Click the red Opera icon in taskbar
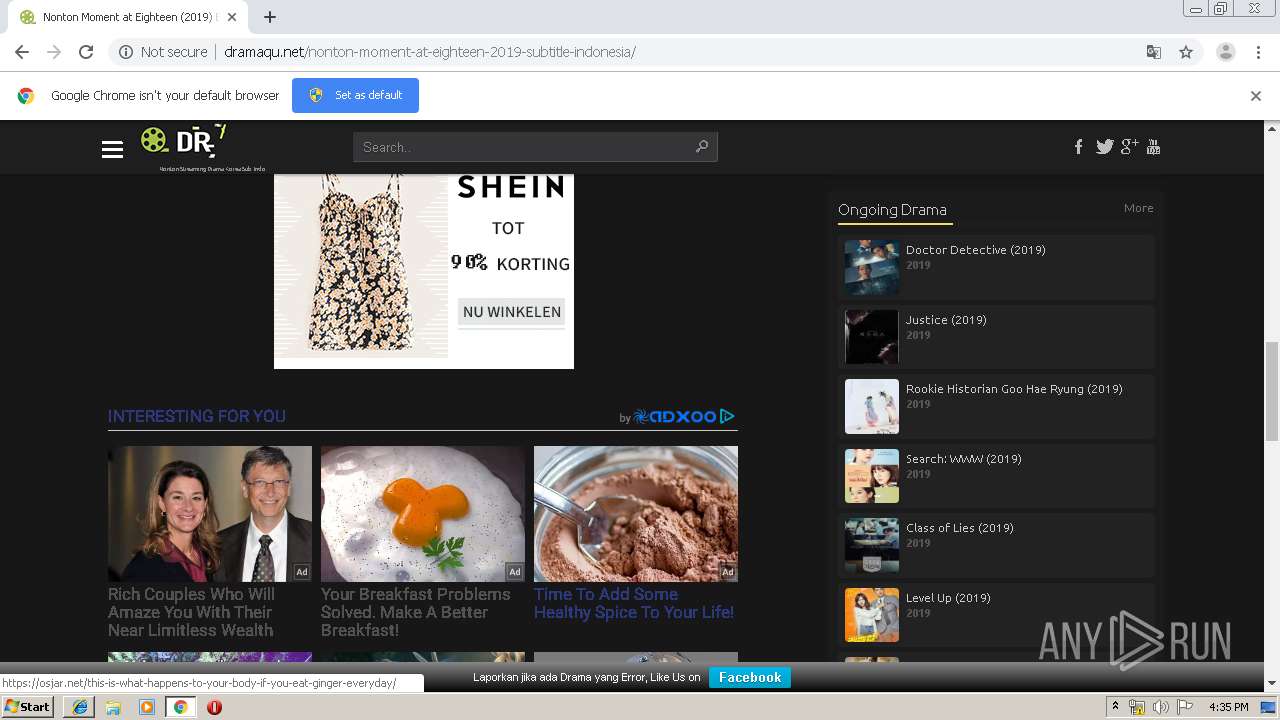 (214, 707)
